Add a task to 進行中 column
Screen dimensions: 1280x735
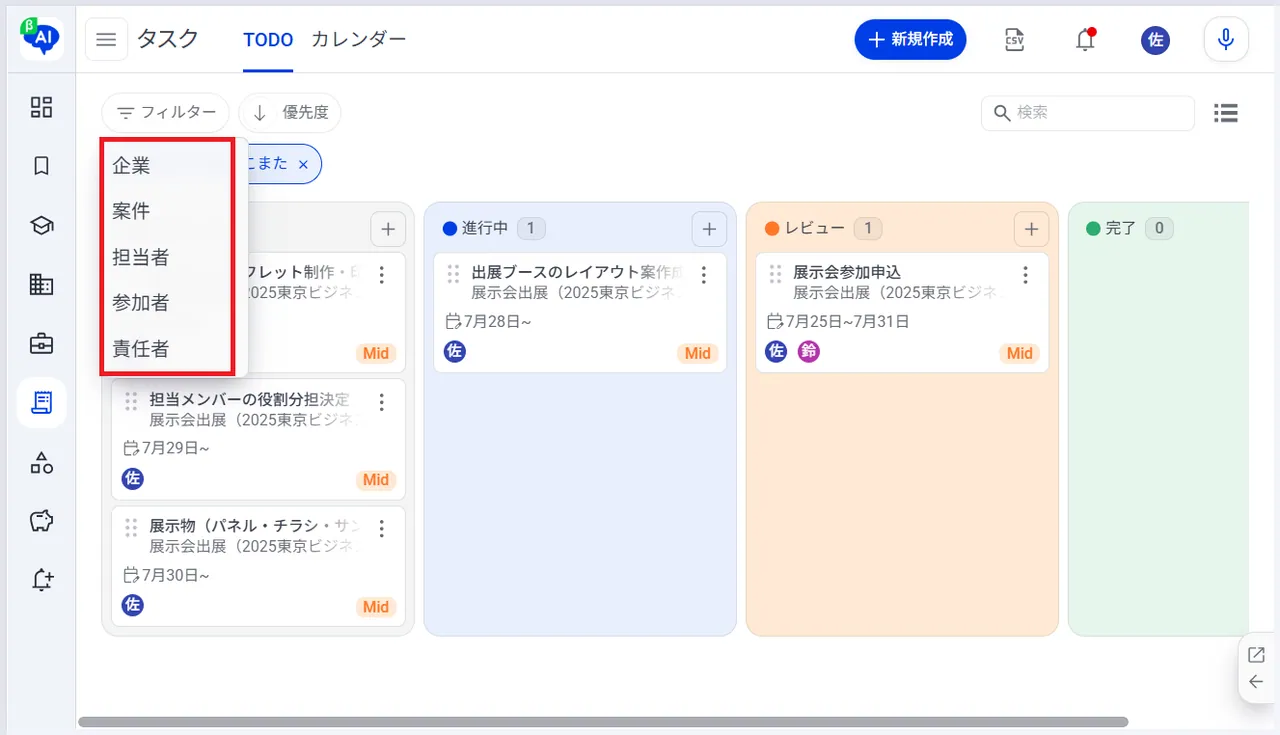pos(709,229)
